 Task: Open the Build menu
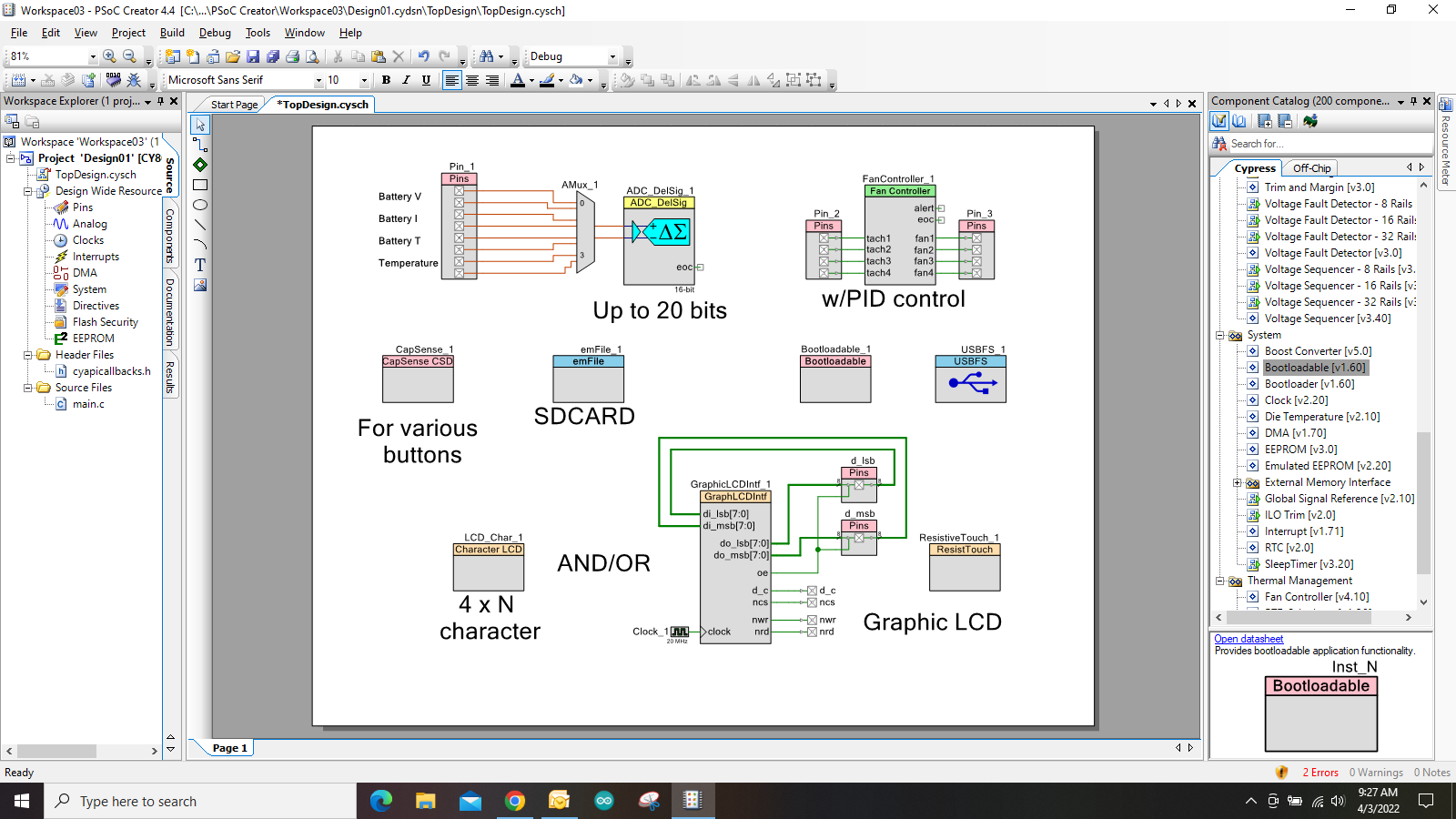pyautogui.click(x=172, y=33)
